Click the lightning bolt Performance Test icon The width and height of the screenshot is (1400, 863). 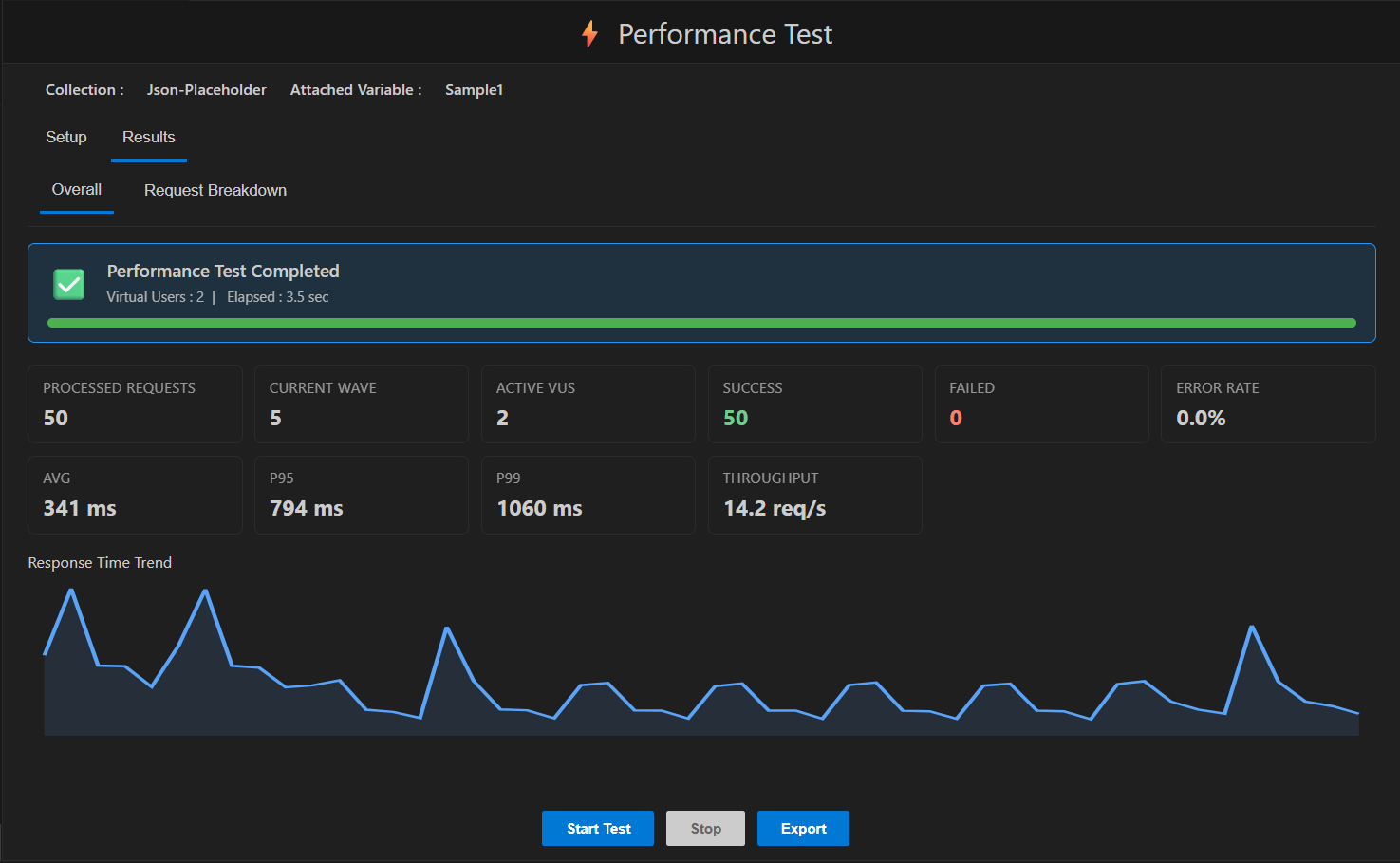pyautogui.click(x=590, y=34)
